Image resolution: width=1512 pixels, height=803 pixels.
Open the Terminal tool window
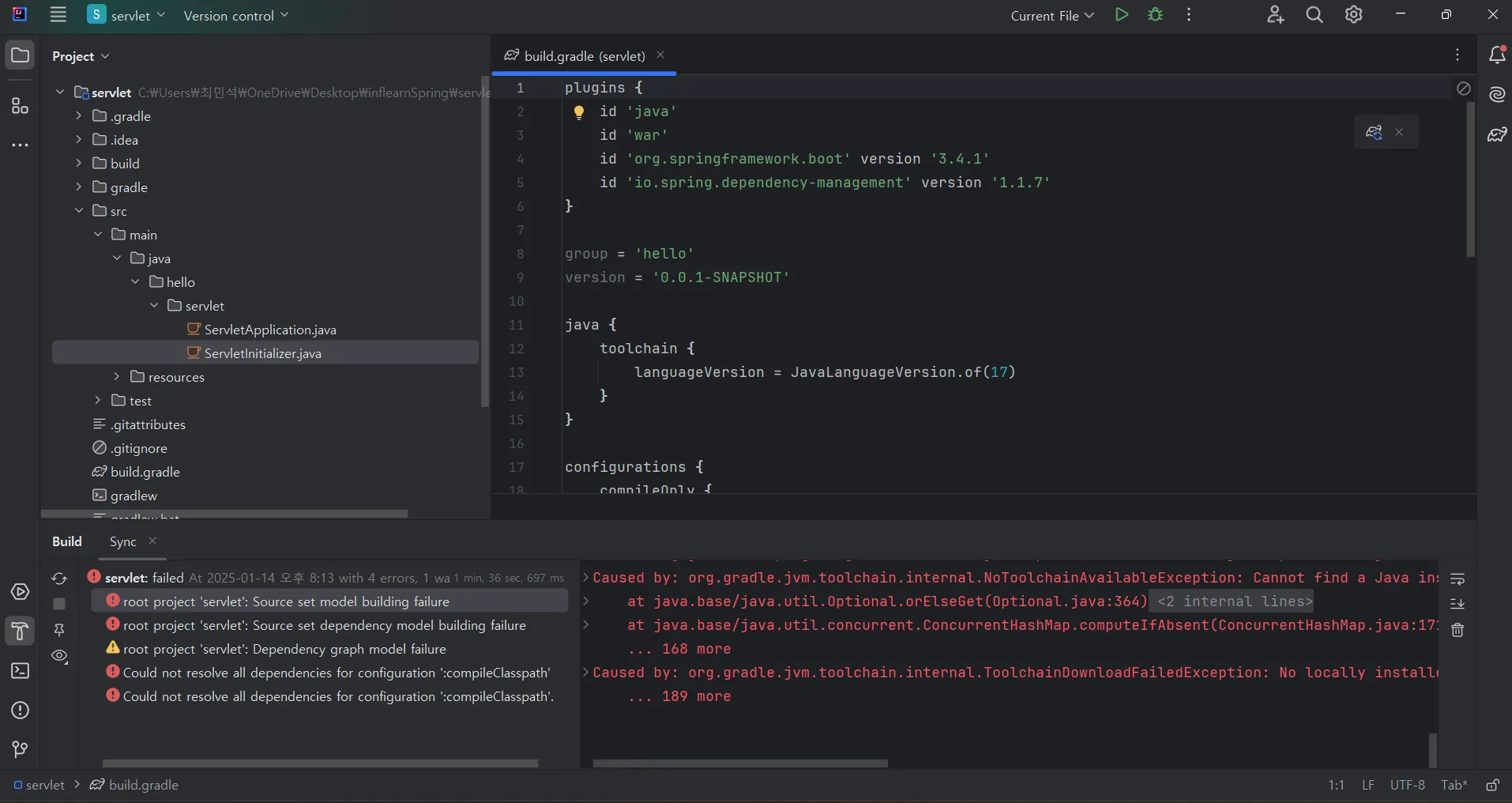(x=20, y=670)
